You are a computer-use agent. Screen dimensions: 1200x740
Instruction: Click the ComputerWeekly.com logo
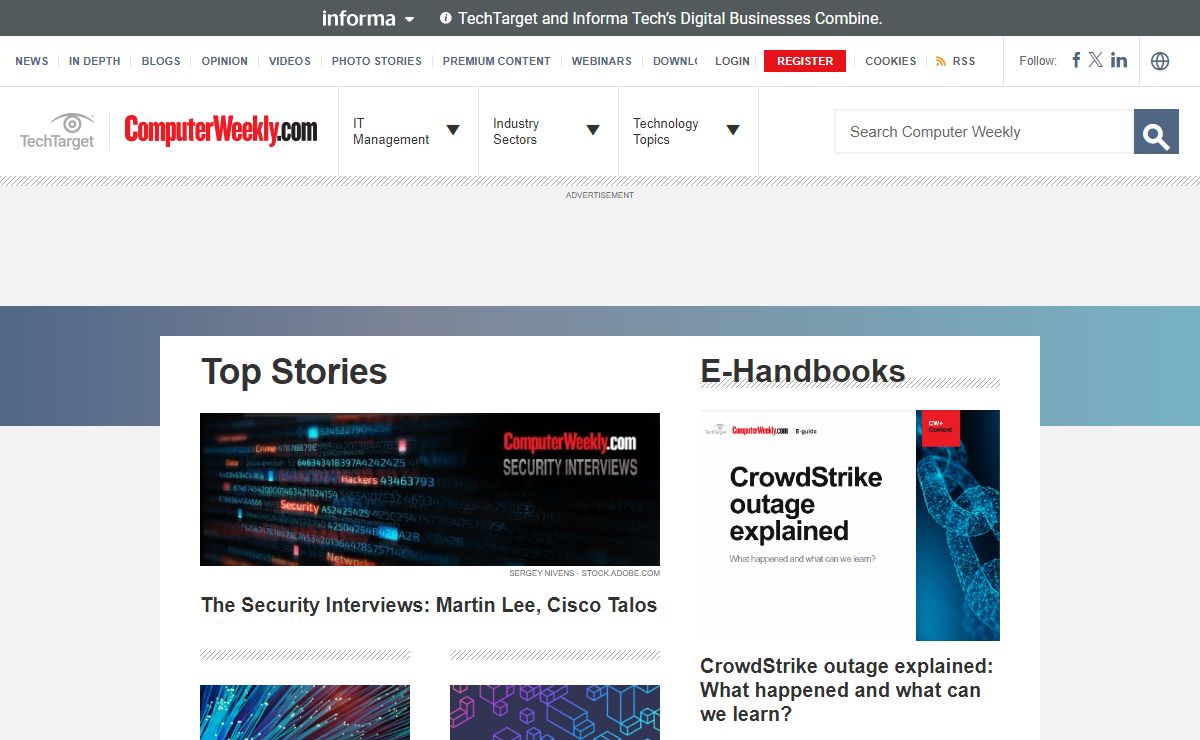[221, 131]
